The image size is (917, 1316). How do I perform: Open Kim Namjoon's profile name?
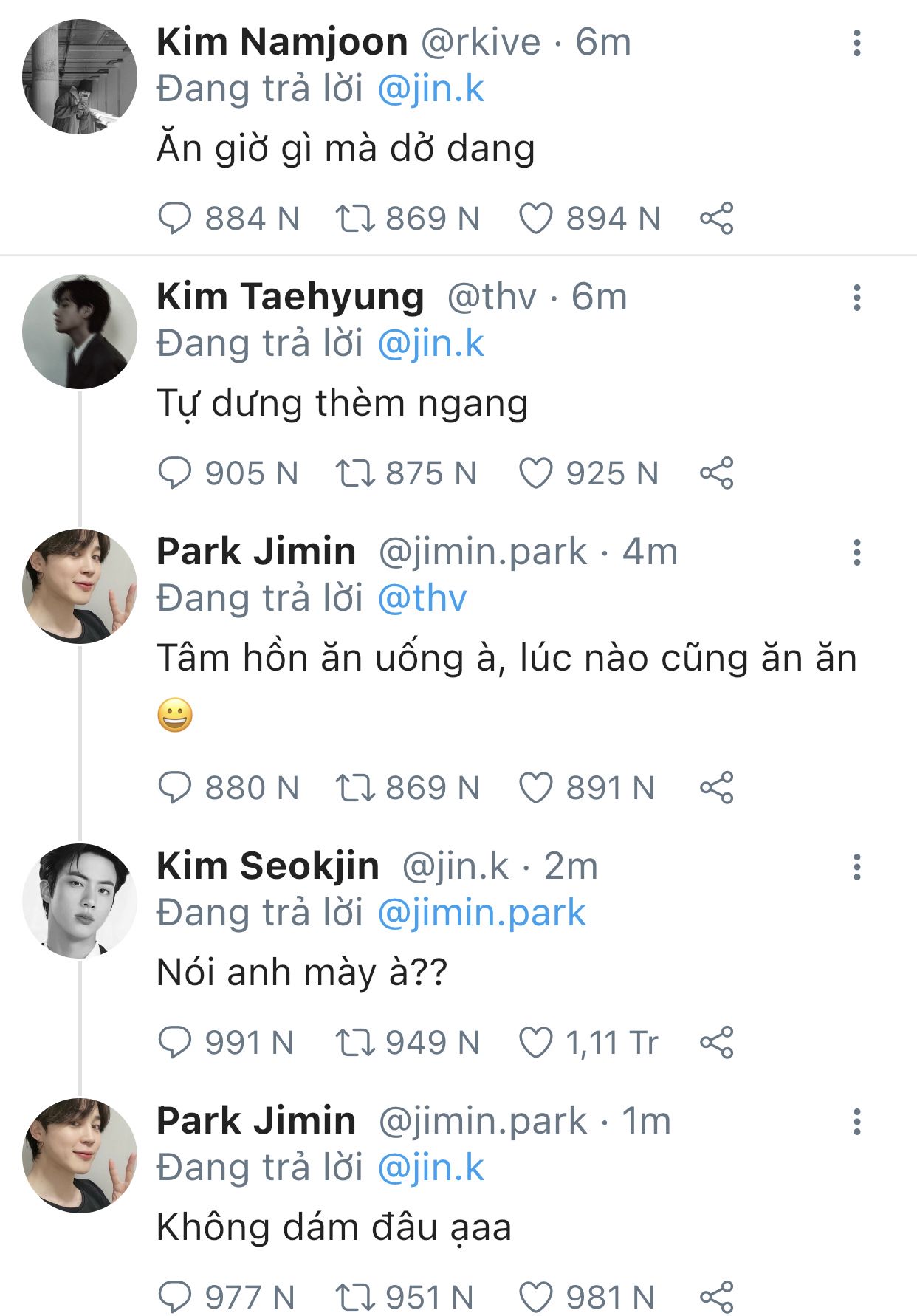pyautogui.click(x=282, y=42)
